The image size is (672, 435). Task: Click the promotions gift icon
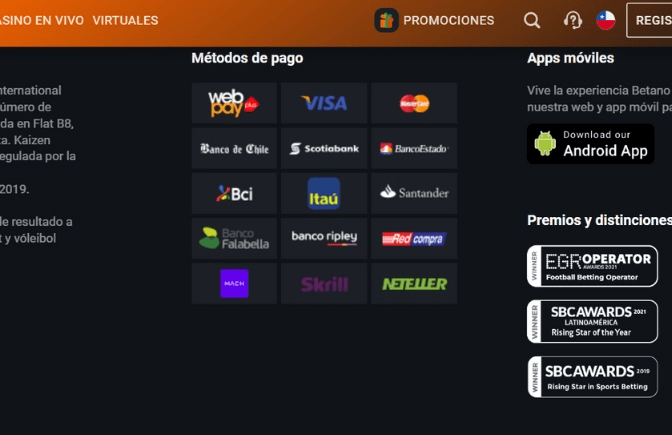pos(386,20)
